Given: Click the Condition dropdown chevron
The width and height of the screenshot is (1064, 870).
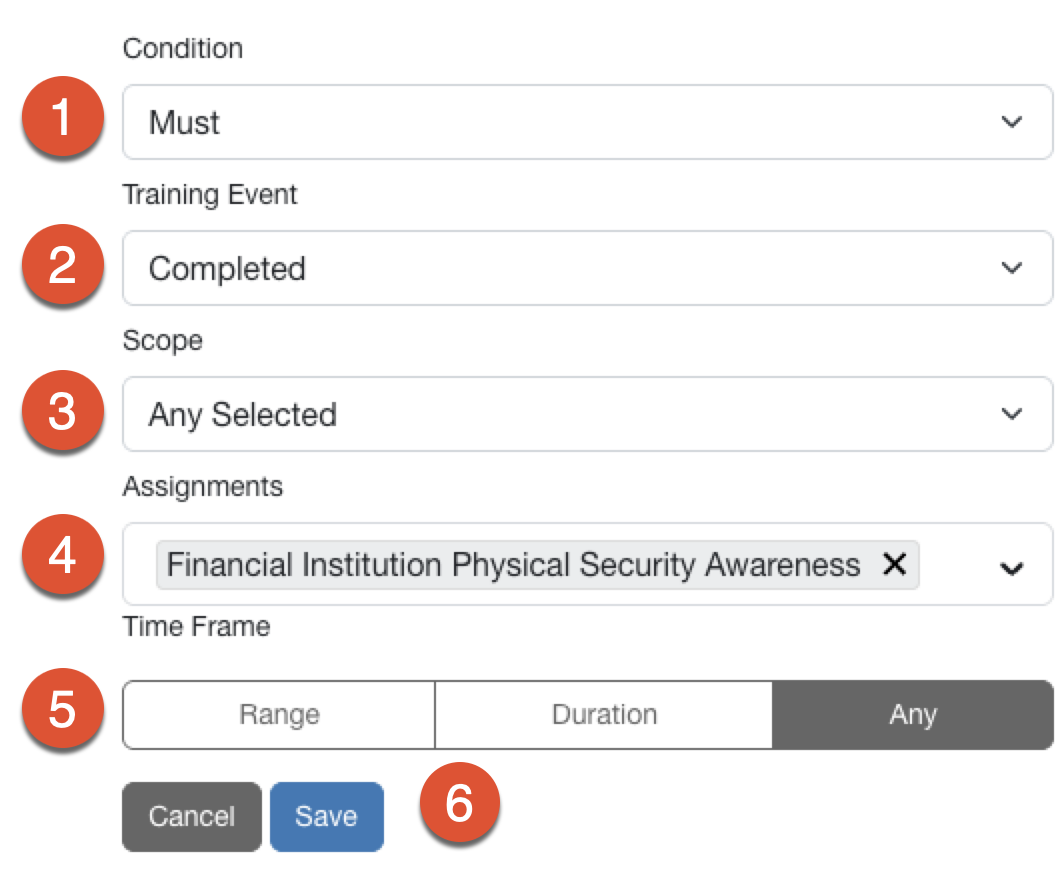Looking at the screenshot, I should point(1011,122).
